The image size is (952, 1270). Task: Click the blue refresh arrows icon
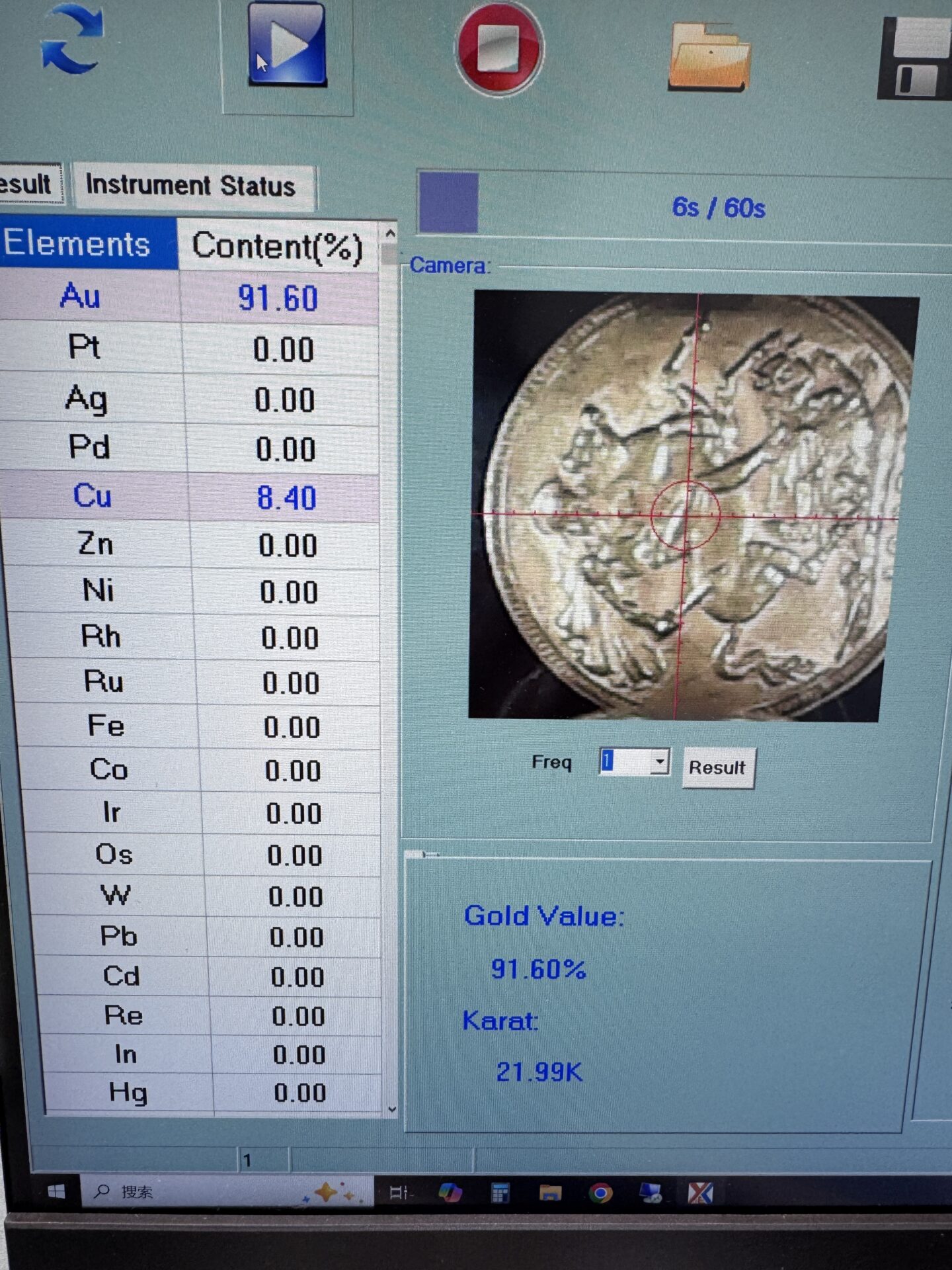pos(71,40)
